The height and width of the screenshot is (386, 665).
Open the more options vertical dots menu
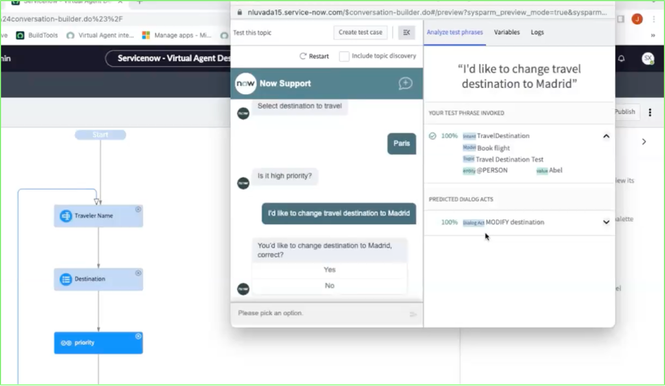coord(650,112)
